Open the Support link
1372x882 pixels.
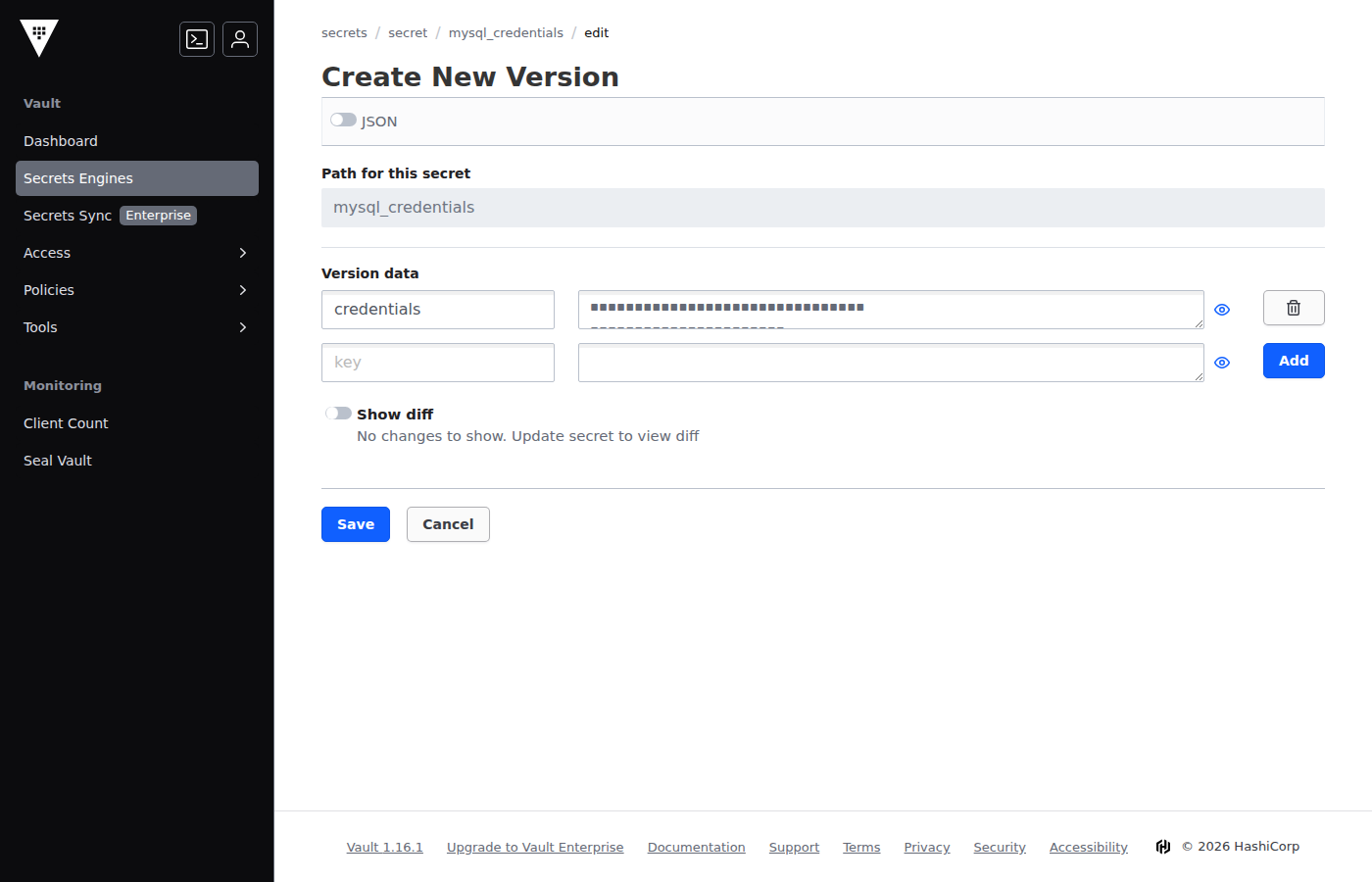[794, 848]
